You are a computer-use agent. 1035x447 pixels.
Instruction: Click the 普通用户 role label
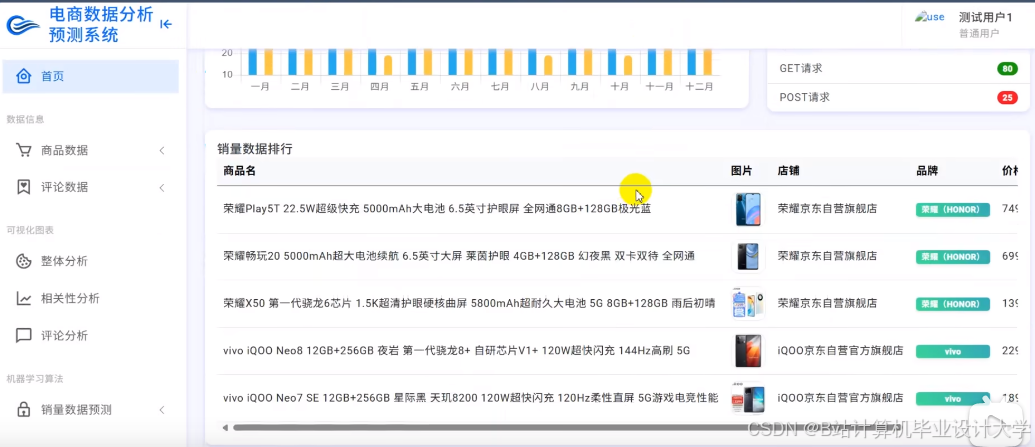[979, 34]
